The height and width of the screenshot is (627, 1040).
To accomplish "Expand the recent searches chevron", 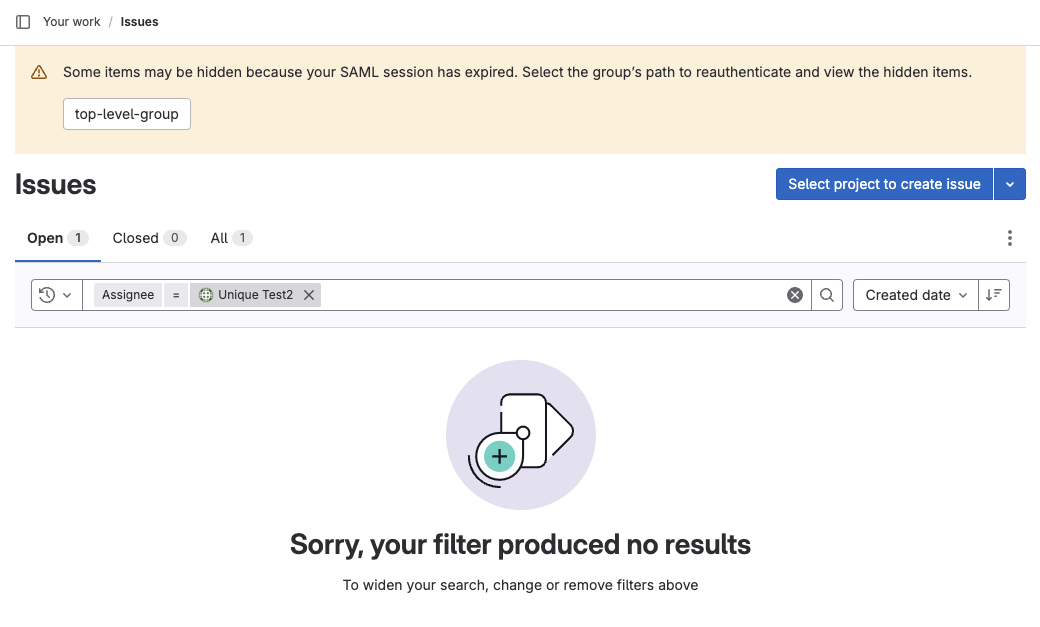I will click(x=65, y=294).
